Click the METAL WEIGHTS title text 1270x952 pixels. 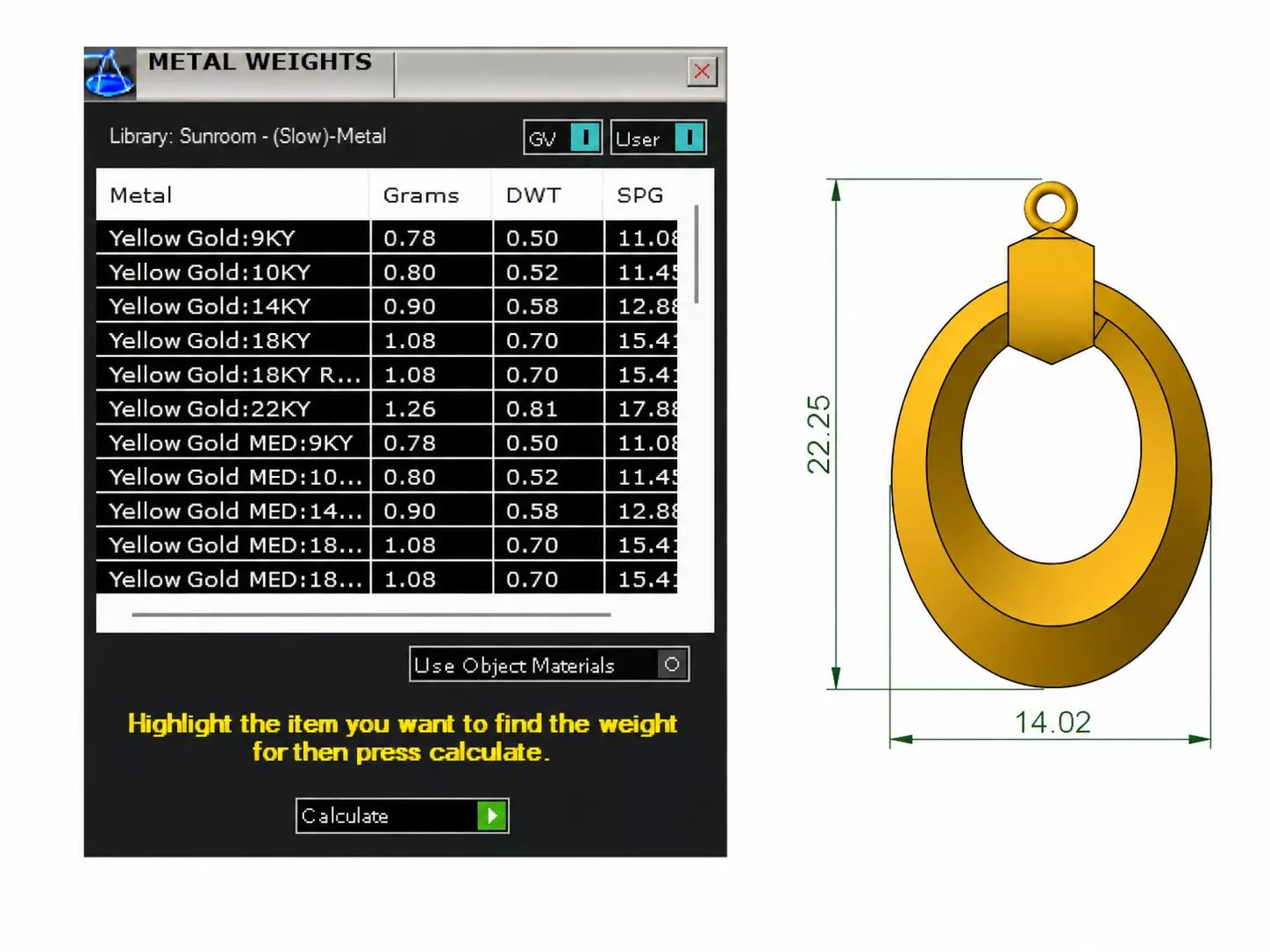pyautogui.click(x=260, y=61)
